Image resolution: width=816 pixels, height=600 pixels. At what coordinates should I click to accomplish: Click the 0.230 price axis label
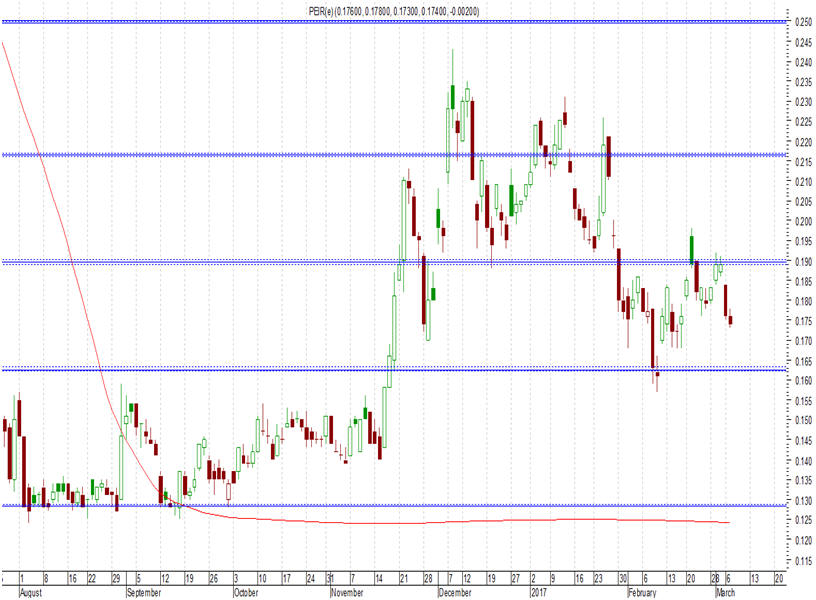coord(804,102)
